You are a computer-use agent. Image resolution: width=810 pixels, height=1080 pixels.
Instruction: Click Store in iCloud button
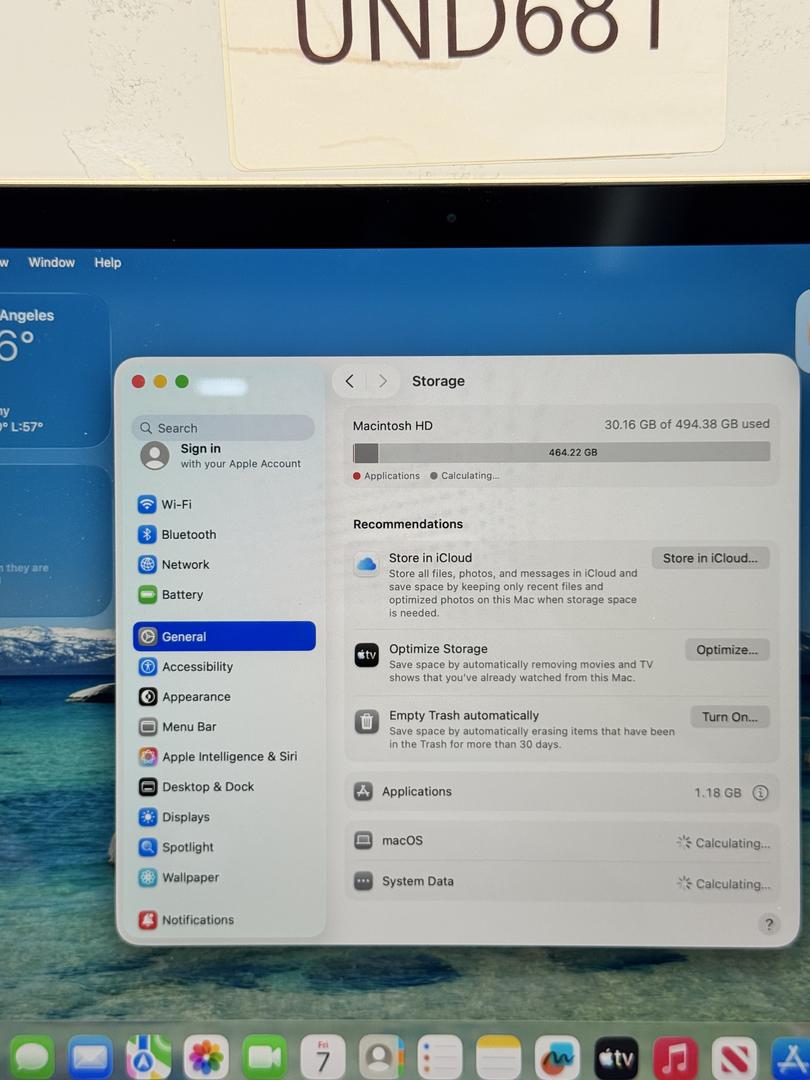pos(710,558)
